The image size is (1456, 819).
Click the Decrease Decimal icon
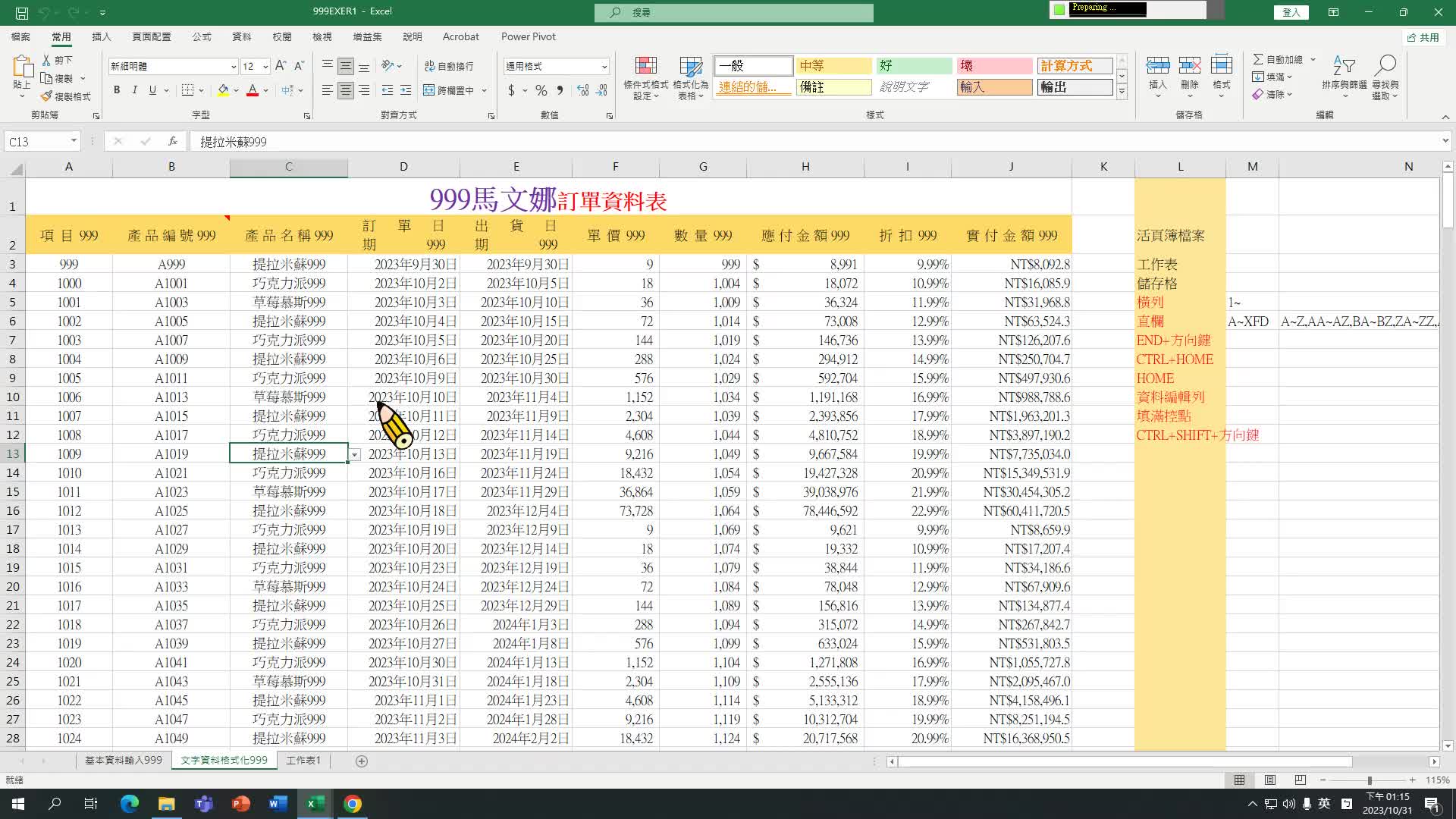click(x=601, y=90)
